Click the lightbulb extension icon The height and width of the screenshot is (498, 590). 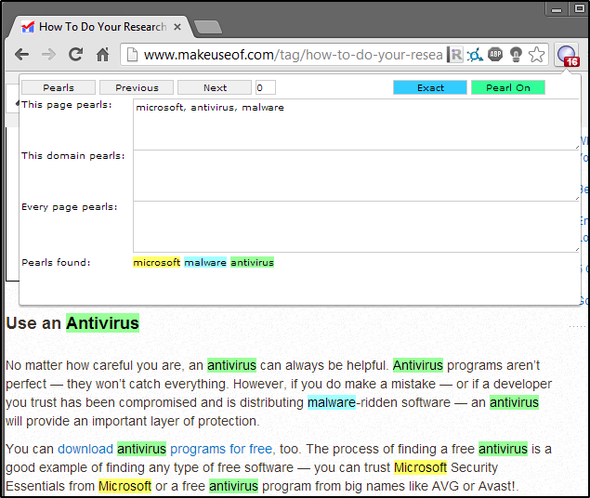pyautogui.click(x=516, y=55)
